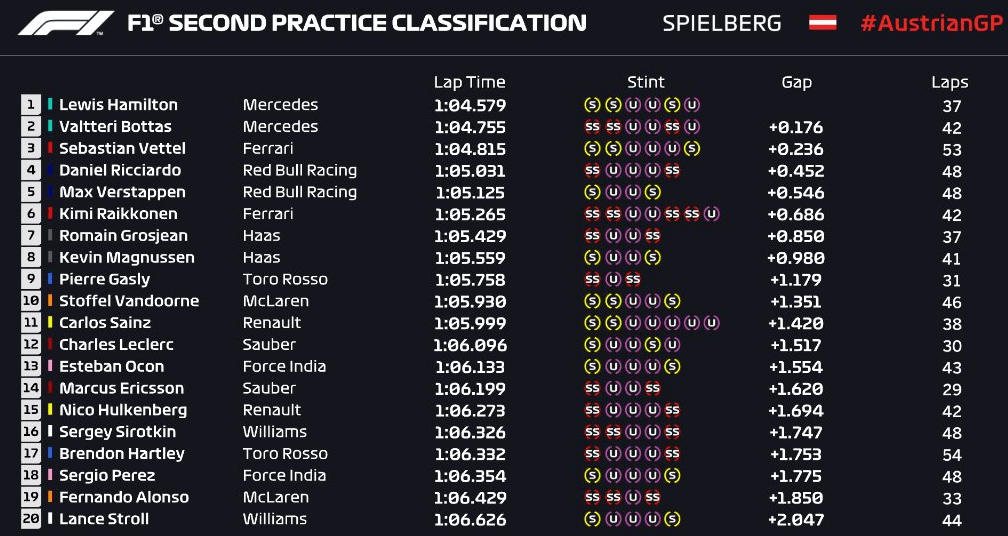The width and height of the screenshot is (1008, 536).
Task: Click the Lap Time column header
Action: click(469, 82)
